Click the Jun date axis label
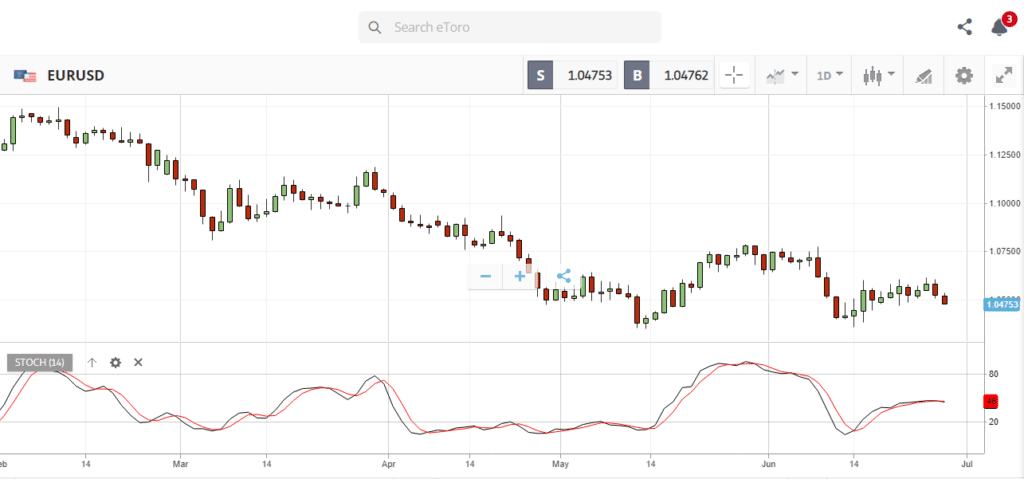The image size is (1024, 479). (x=769, y=465)
